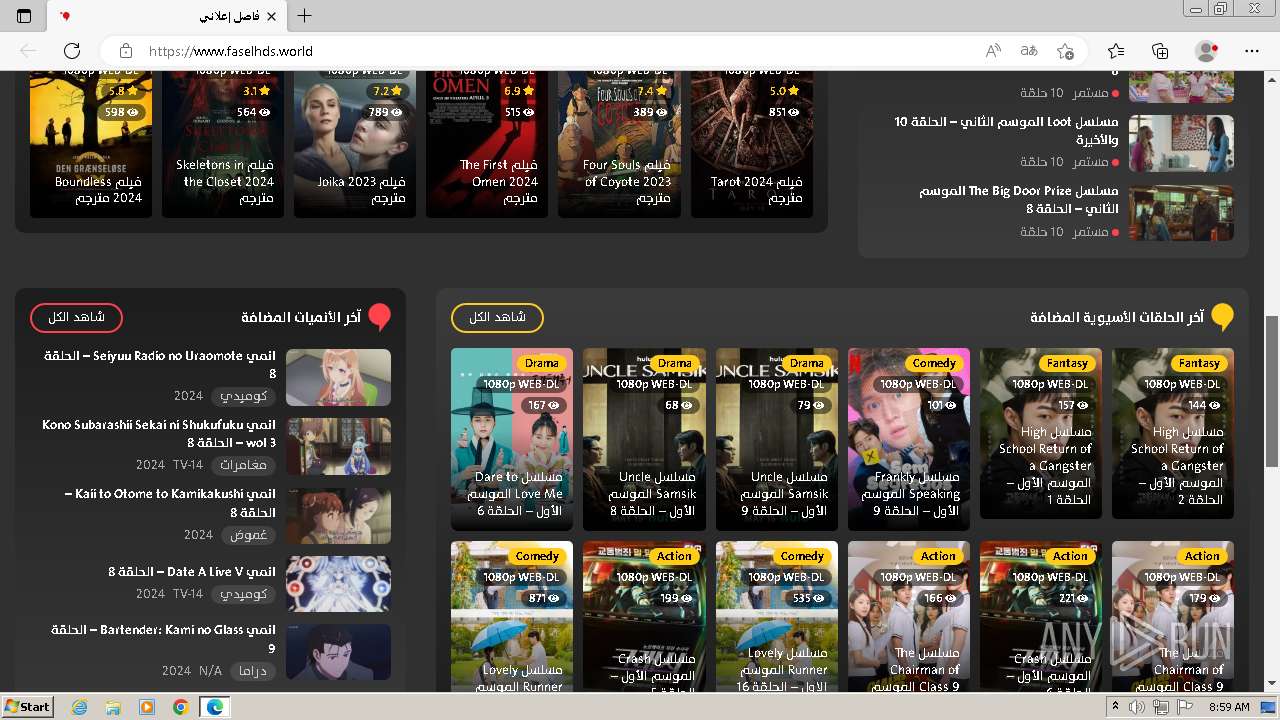Click مغامرات genre tag
This screenshot has height=720, width=1280.
coord(245,465)
